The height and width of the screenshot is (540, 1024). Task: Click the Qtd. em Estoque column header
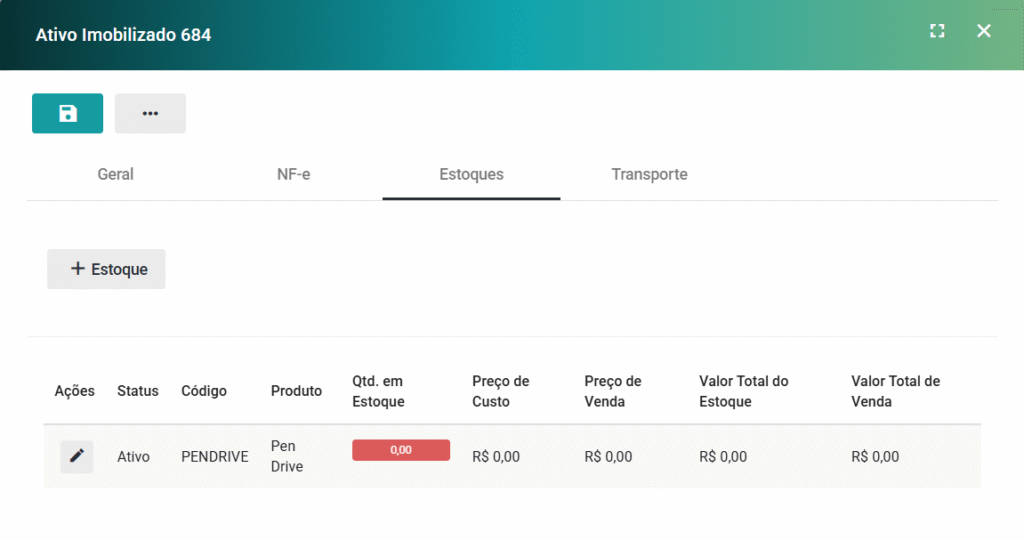pos(379,391)
